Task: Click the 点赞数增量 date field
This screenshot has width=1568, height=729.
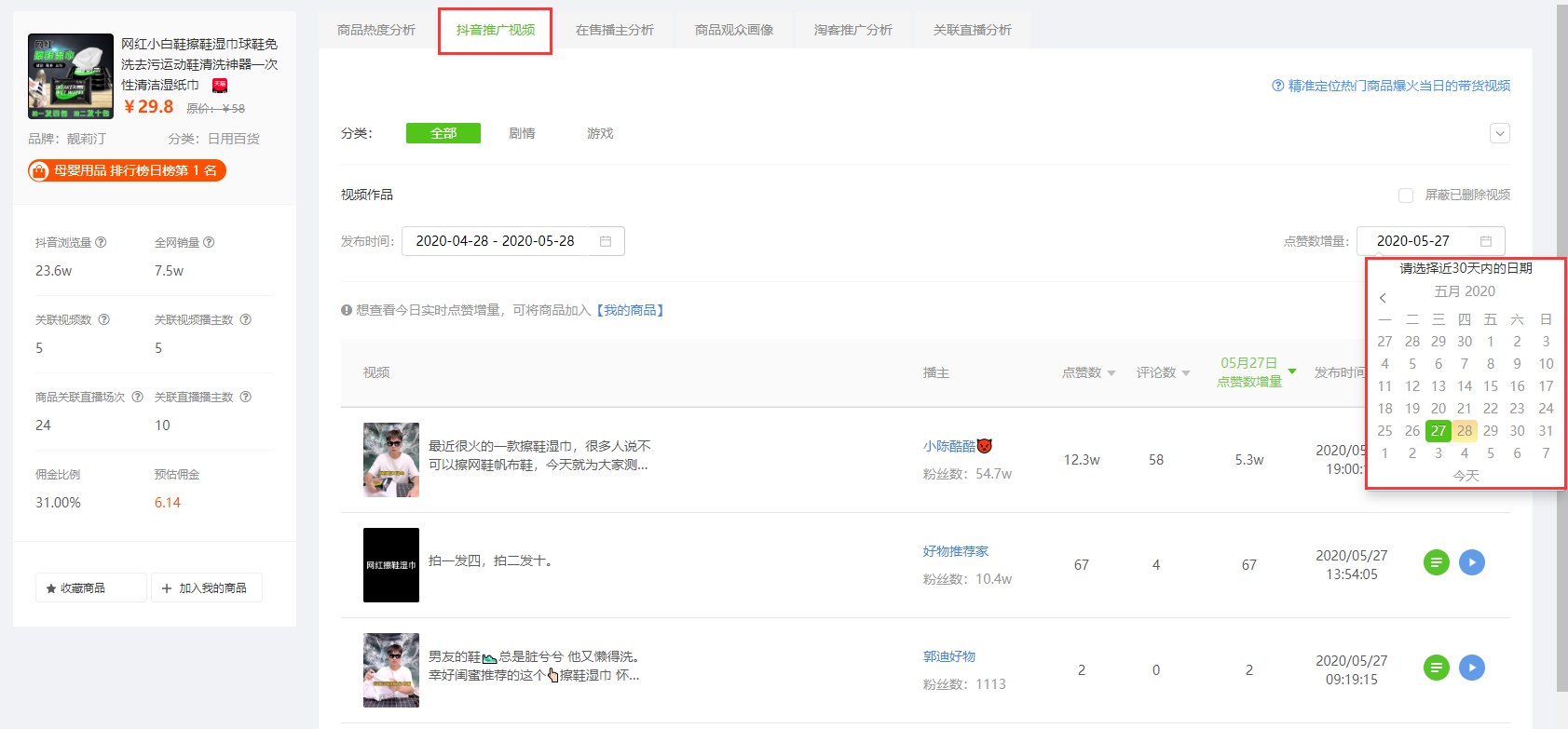Action: (1431, 241)
